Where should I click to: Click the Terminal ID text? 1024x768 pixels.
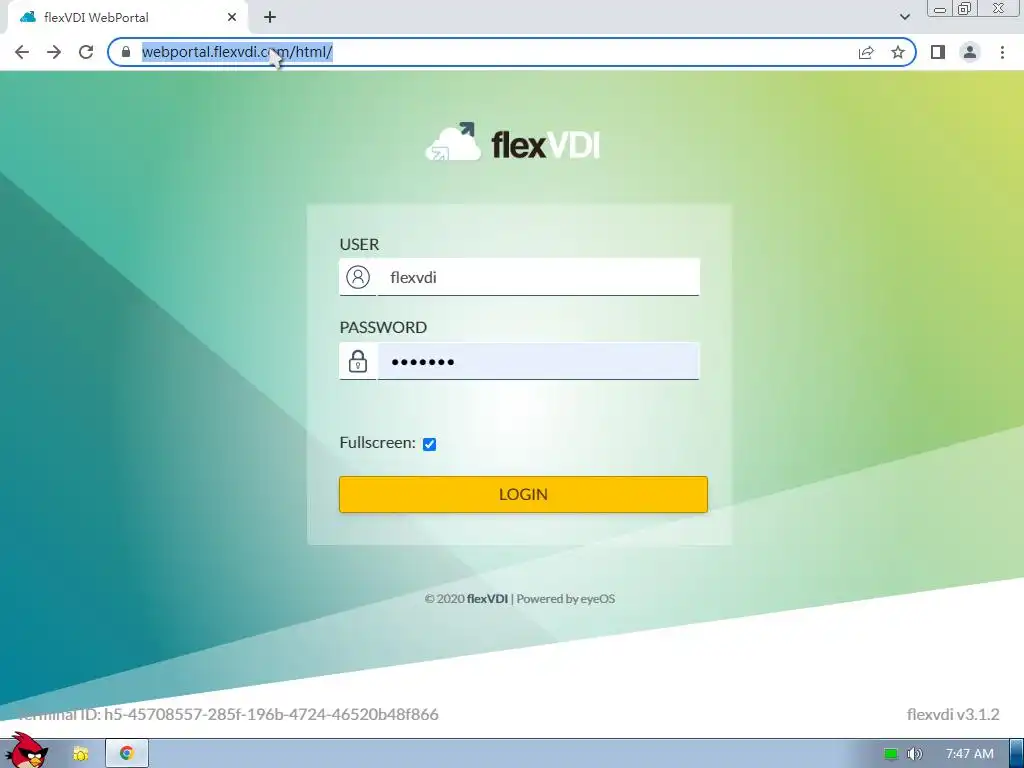[228, 714]
